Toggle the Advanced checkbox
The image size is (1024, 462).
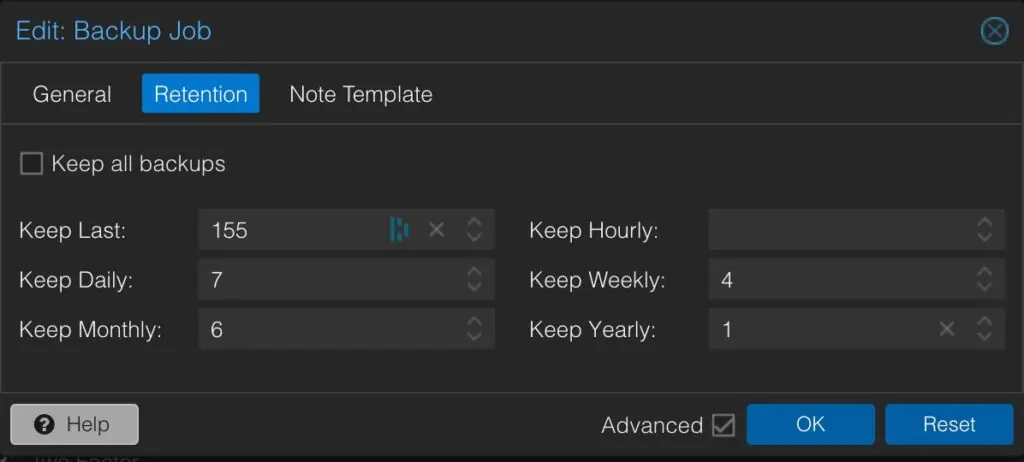(723, 425)
